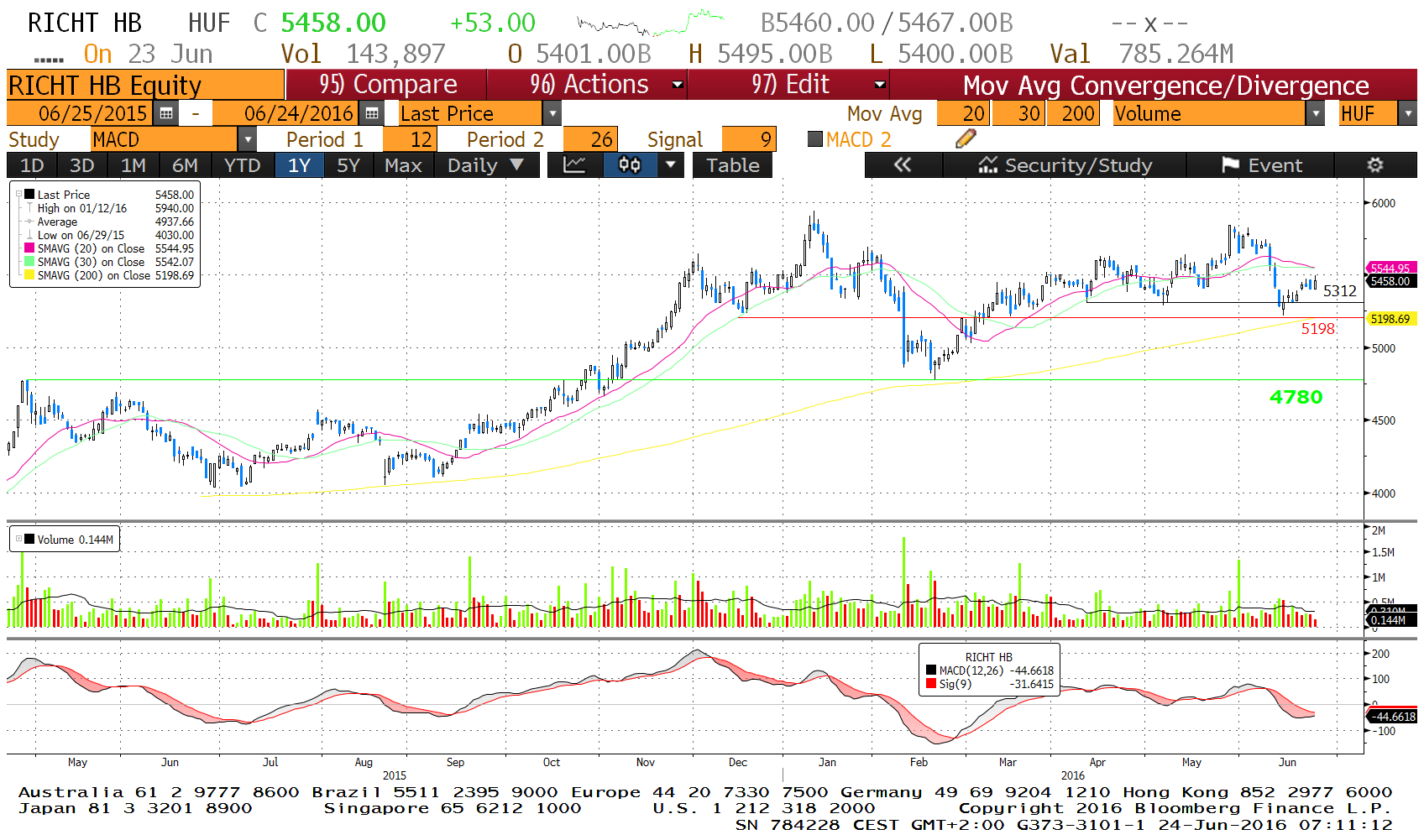
Task: Select the Max range tab
Action: coord(403,165)
